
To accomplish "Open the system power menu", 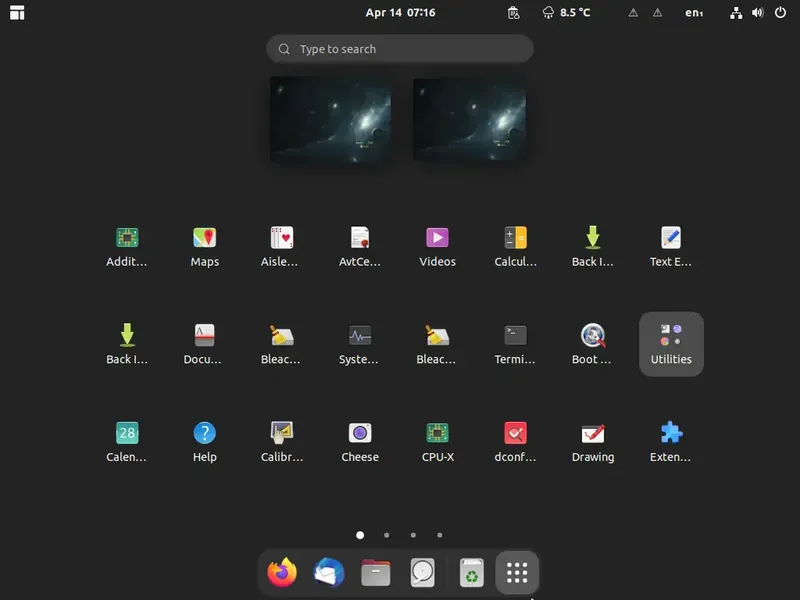I will pyautogui.click(x=780, y=12).
